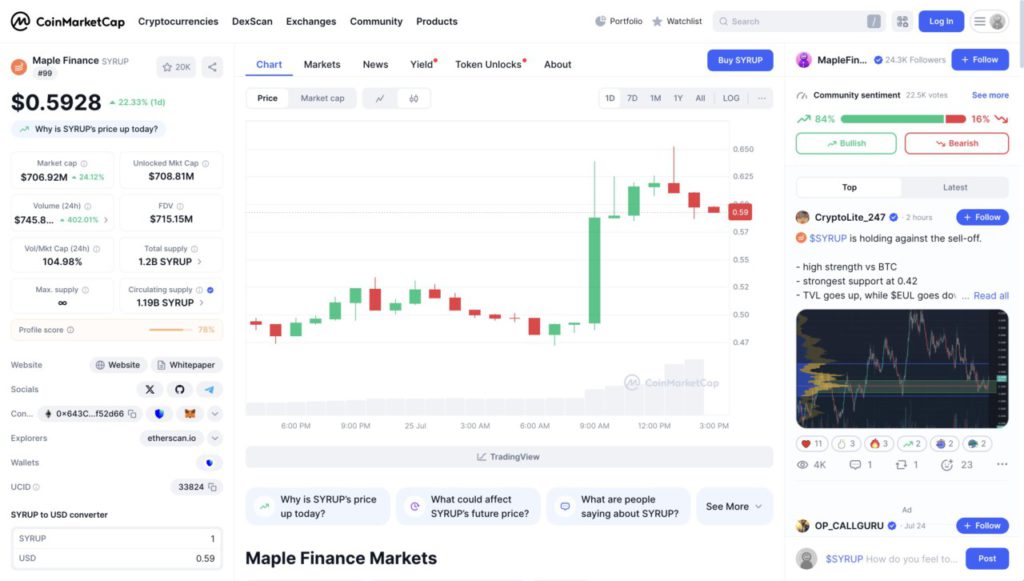
Task: Add SYRUP to watchlist with star button
Action: click(177, 67)
